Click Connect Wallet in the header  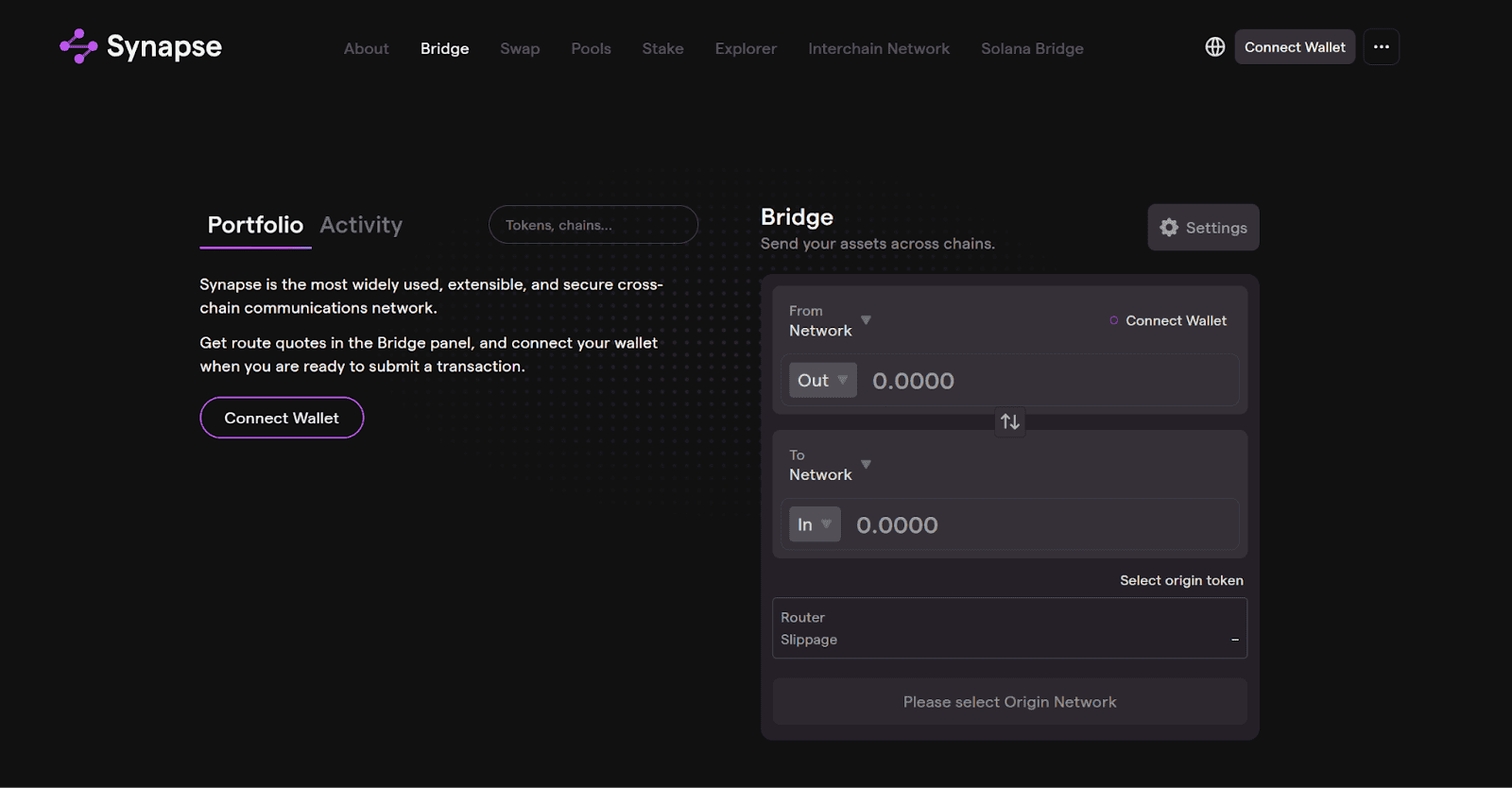pos(1295,46)
